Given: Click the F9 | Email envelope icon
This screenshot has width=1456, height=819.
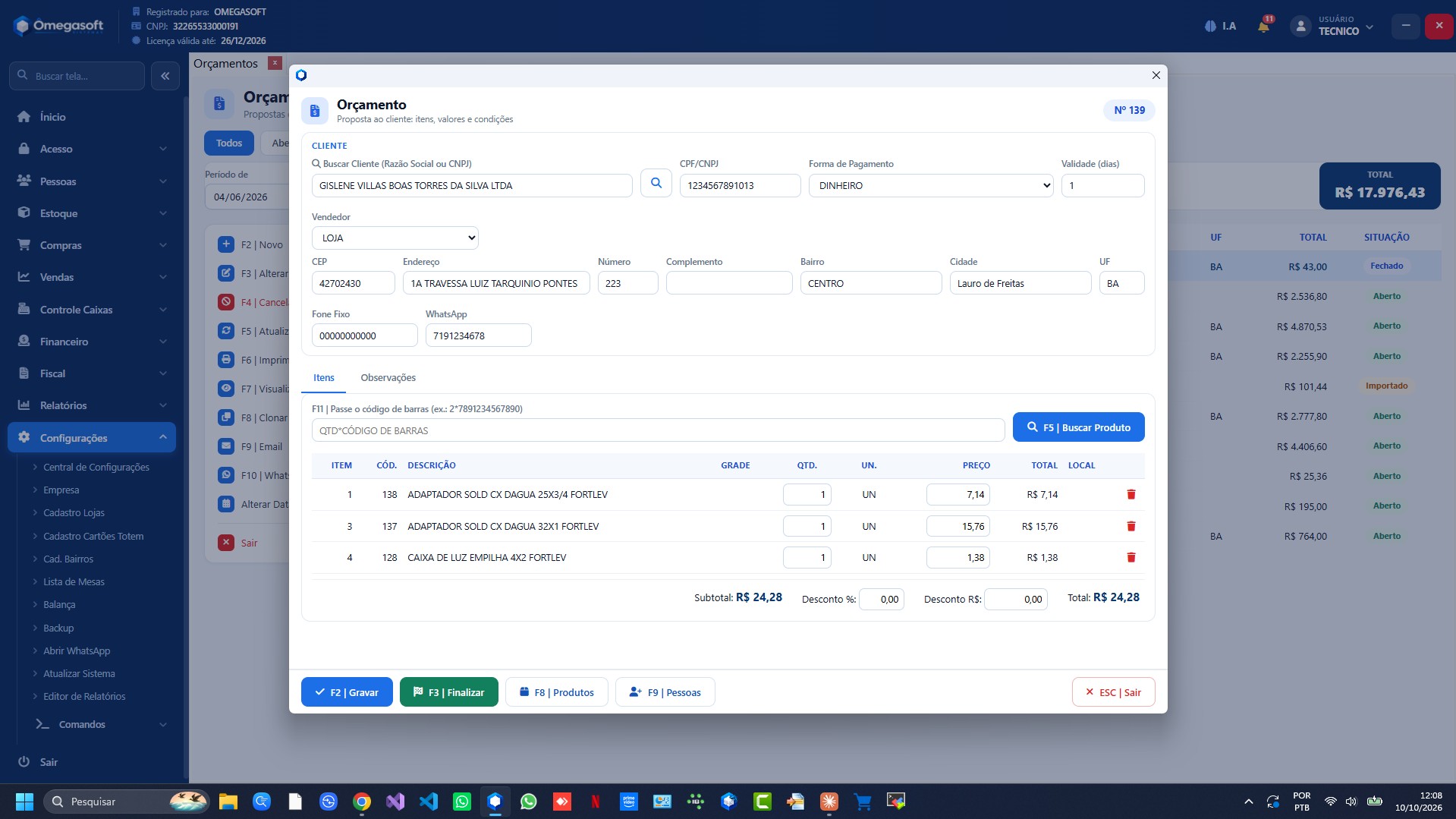Looking at the screenshot, I should pos(226,446).
